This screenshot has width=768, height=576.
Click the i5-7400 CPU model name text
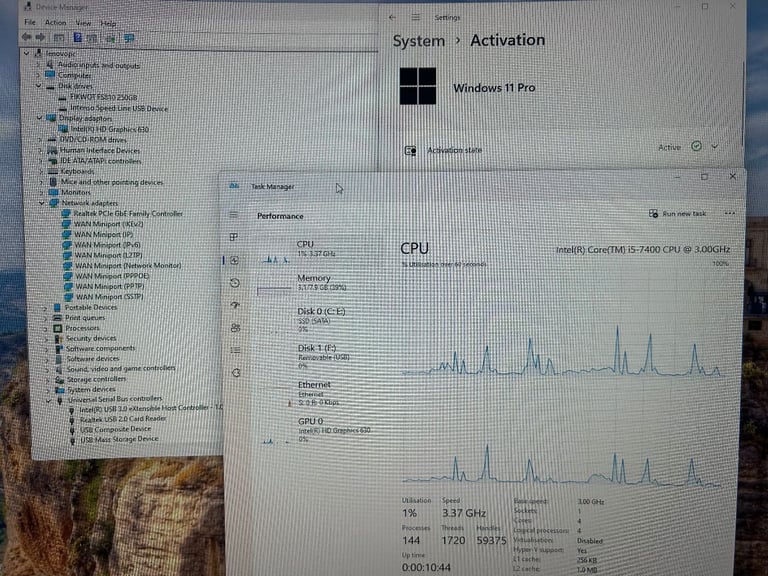(x=643, y=250)
